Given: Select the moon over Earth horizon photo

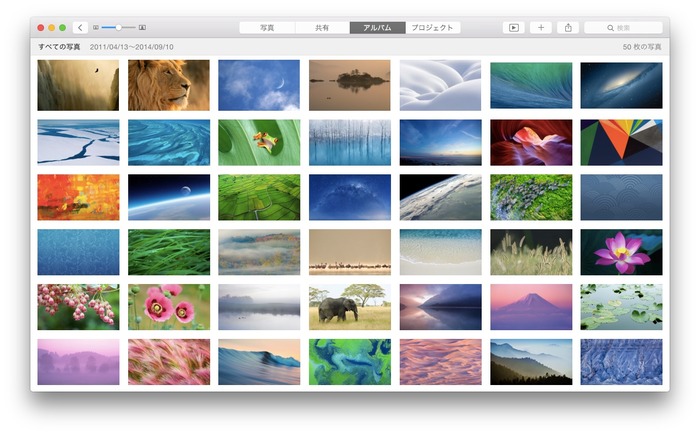Looking at the screenshot, I should click(x=169, y=197).
